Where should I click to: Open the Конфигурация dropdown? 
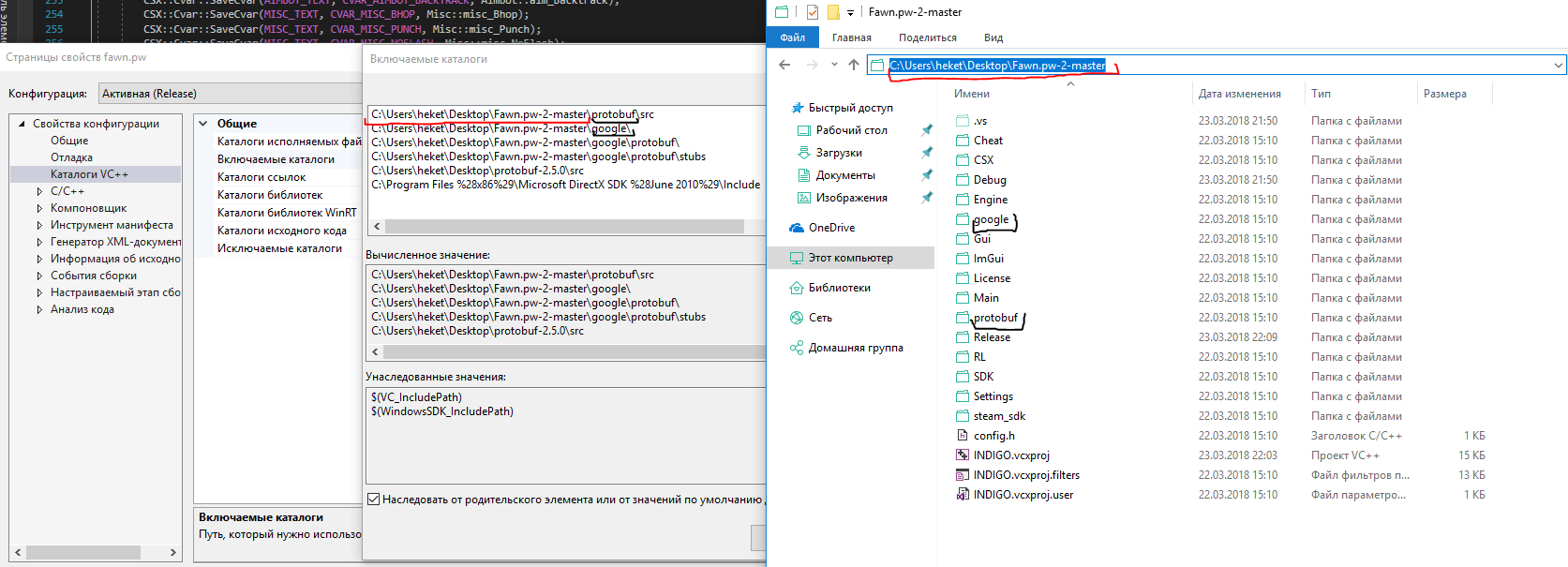coord(230,94)
